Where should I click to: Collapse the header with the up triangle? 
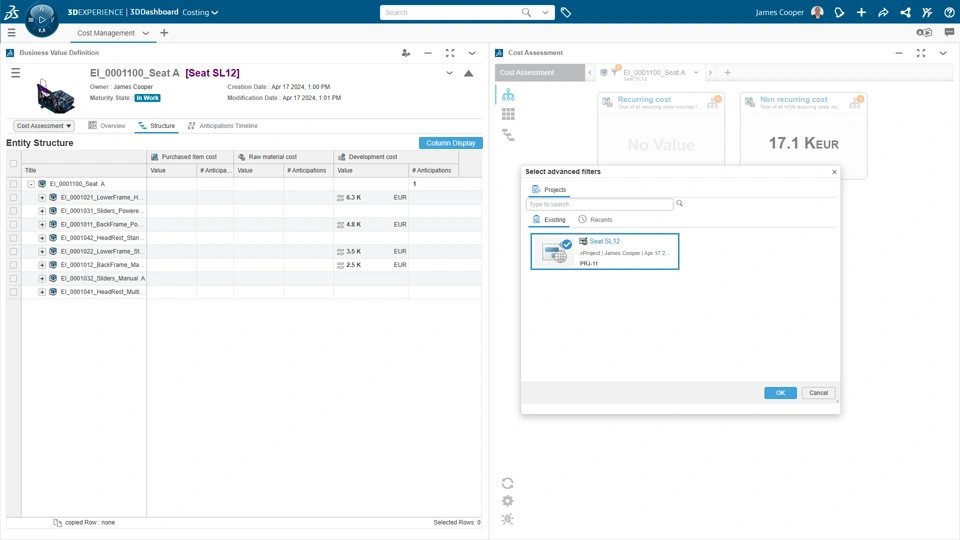tap(468, 73)
